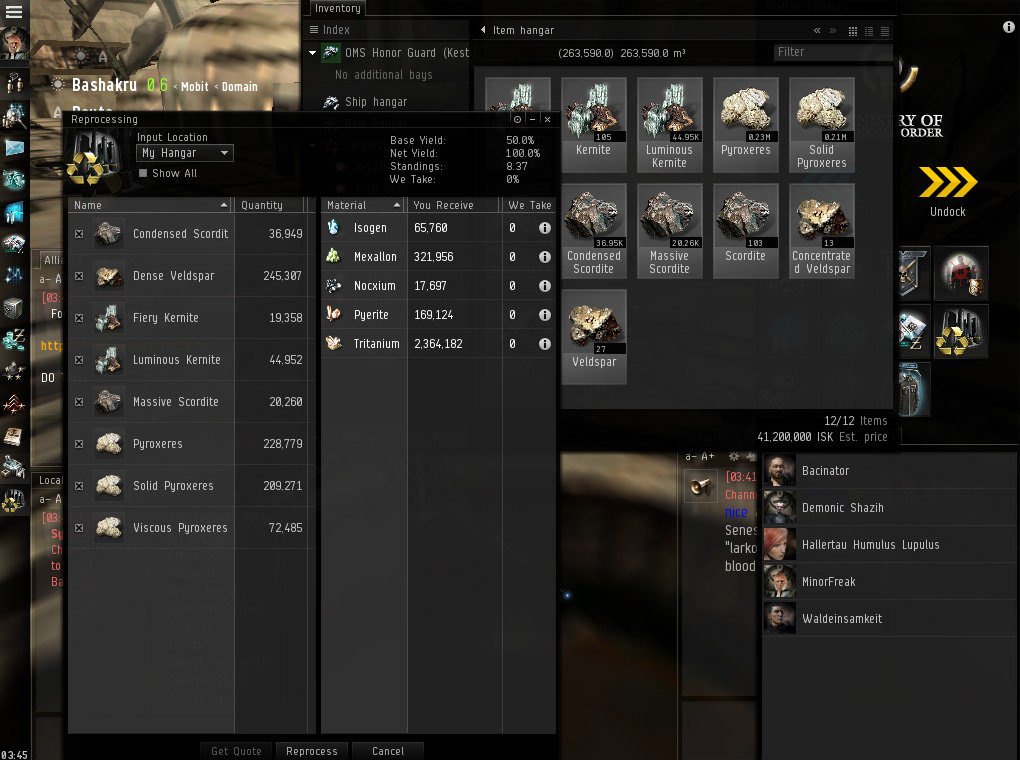Open the safe assets icon in Neocom
Image resolution: width=1020 pixels, height=760 pixels.
click(x=14, y=308)
